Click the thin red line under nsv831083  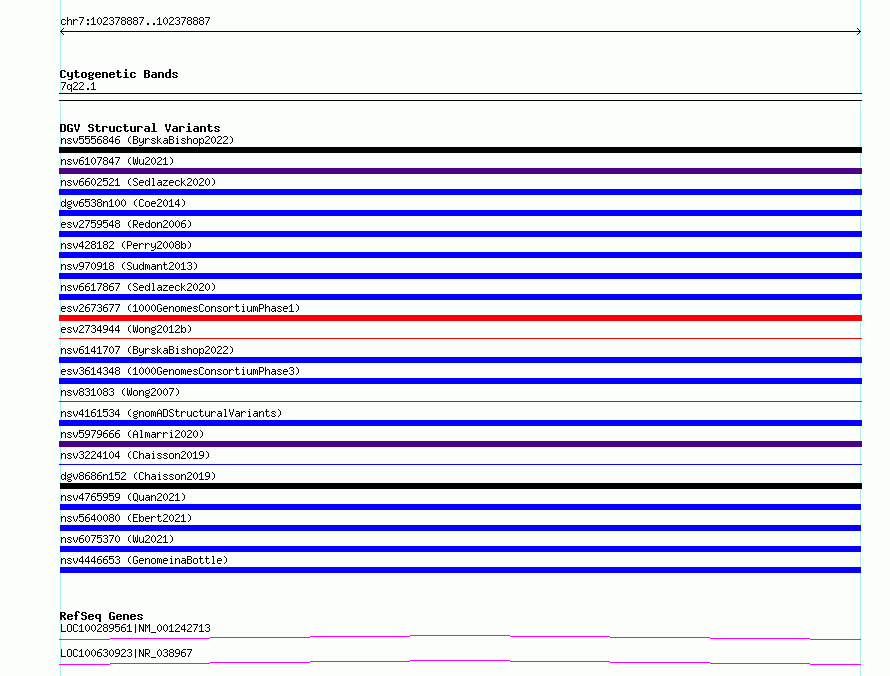point(460,402)
